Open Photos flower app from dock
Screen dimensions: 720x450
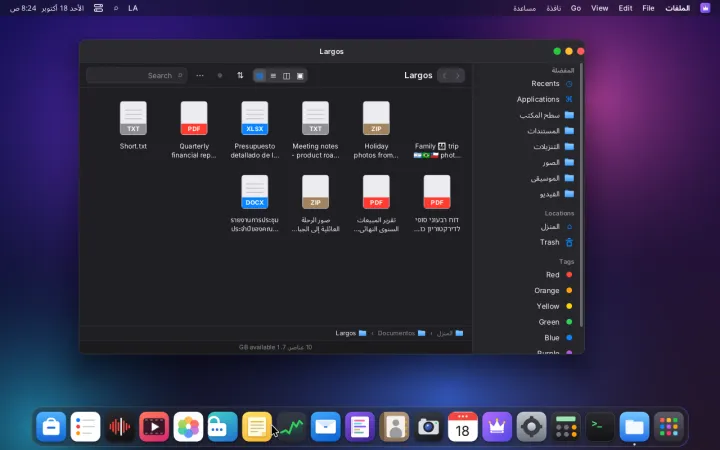point(188,427)
